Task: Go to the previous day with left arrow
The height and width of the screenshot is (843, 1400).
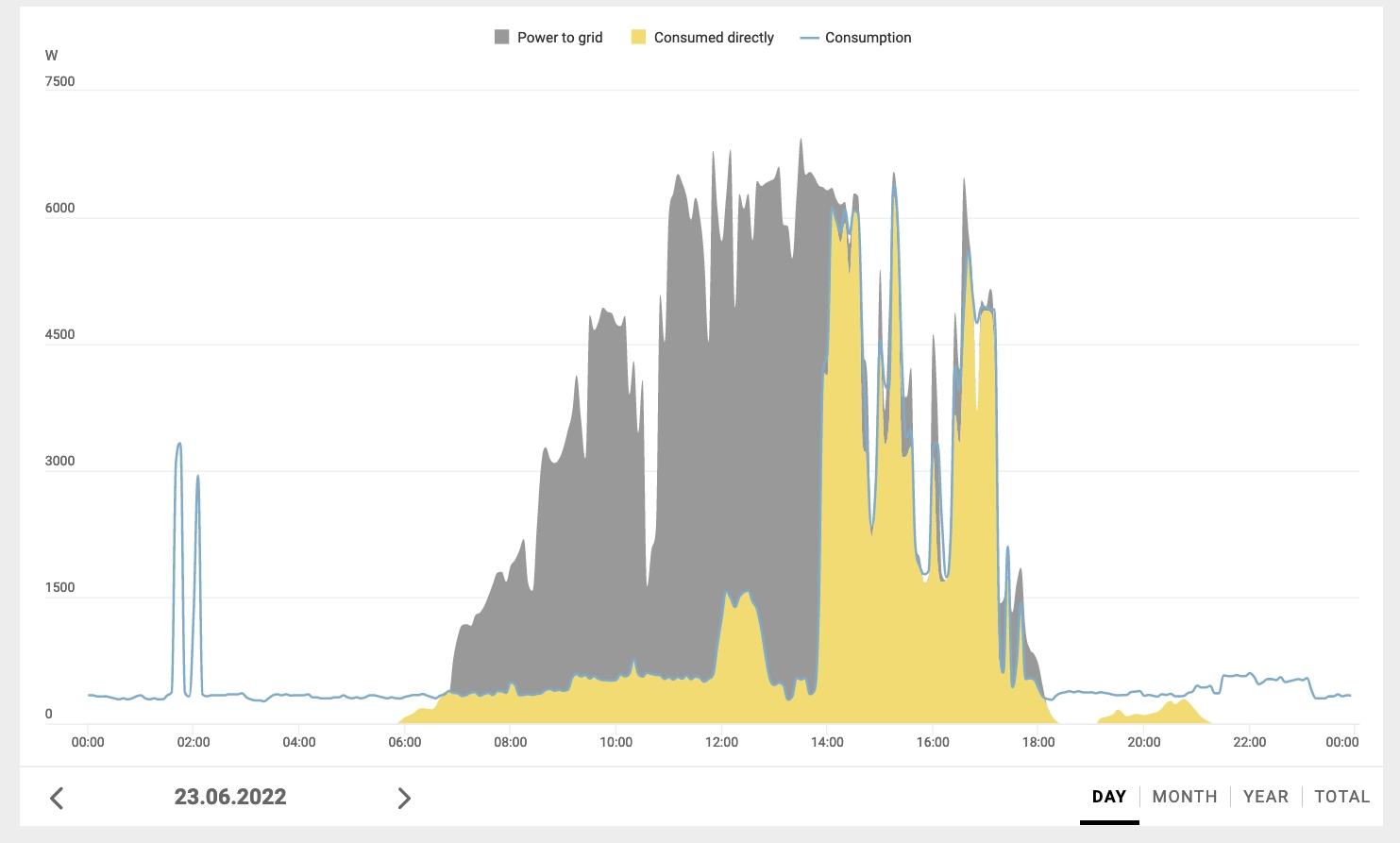Action: tap(57, 799)
